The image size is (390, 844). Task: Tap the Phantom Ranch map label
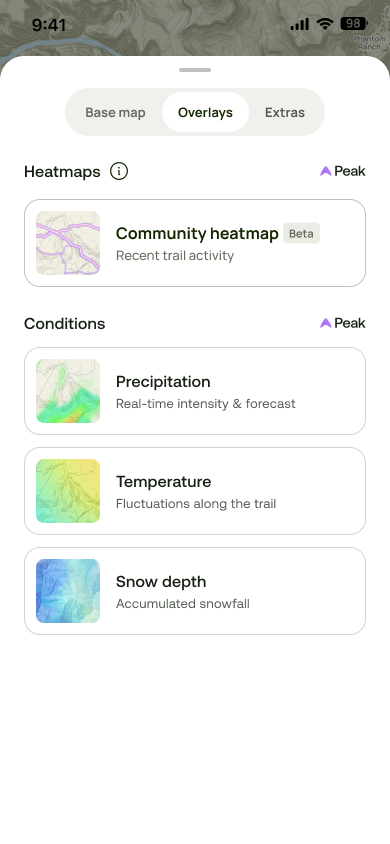[369, 43]
